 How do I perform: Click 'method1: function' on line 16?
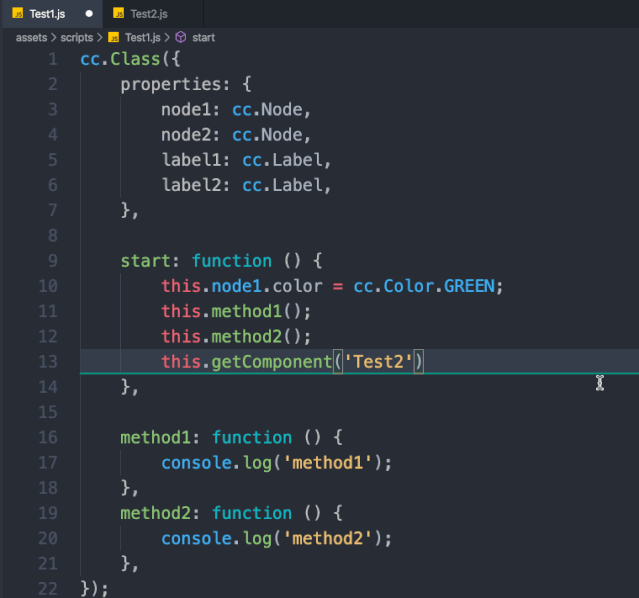(x=206, y=437)
